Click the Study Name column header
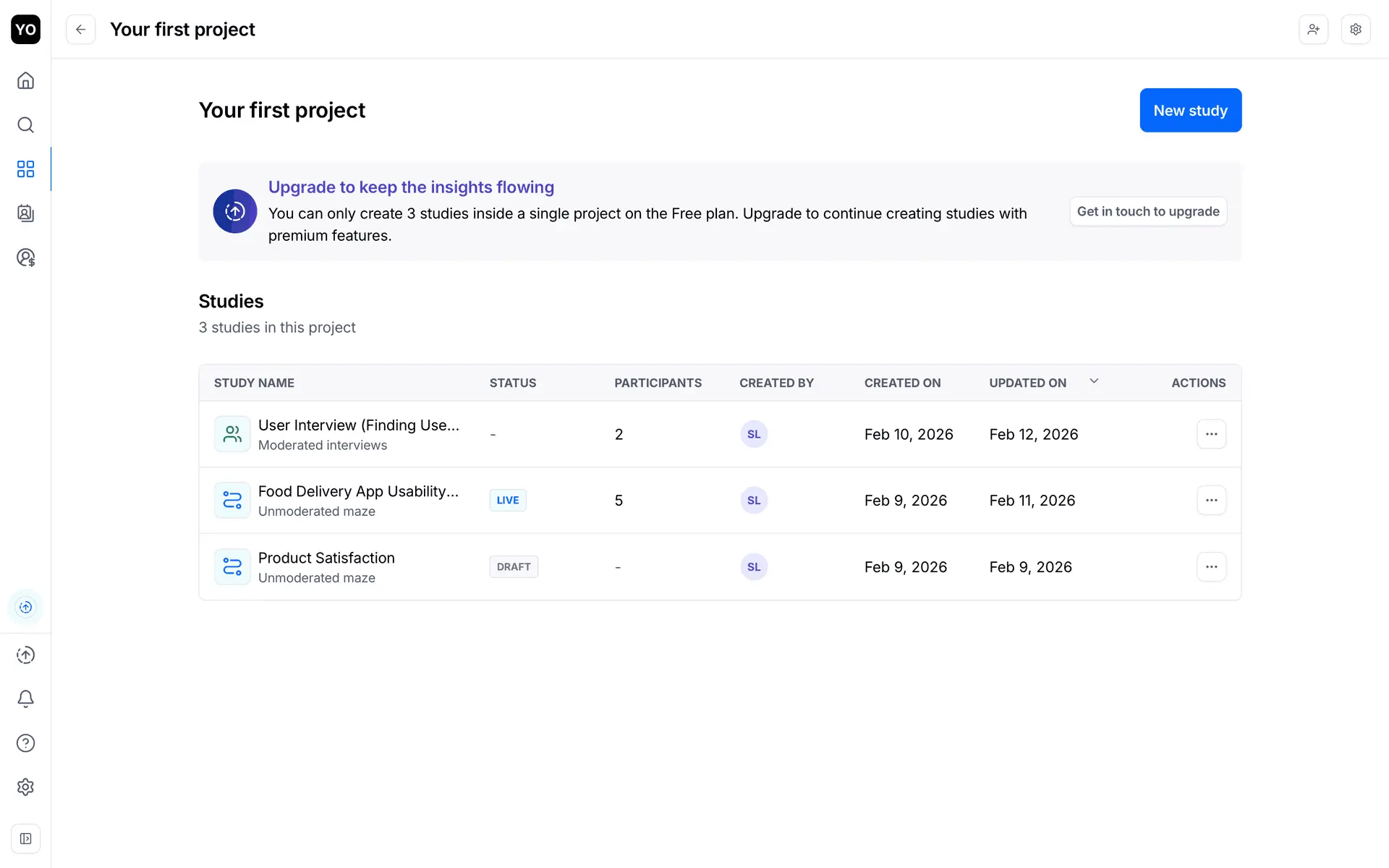The width and height of the screenshot is (1389, 868). coord(254,383)
